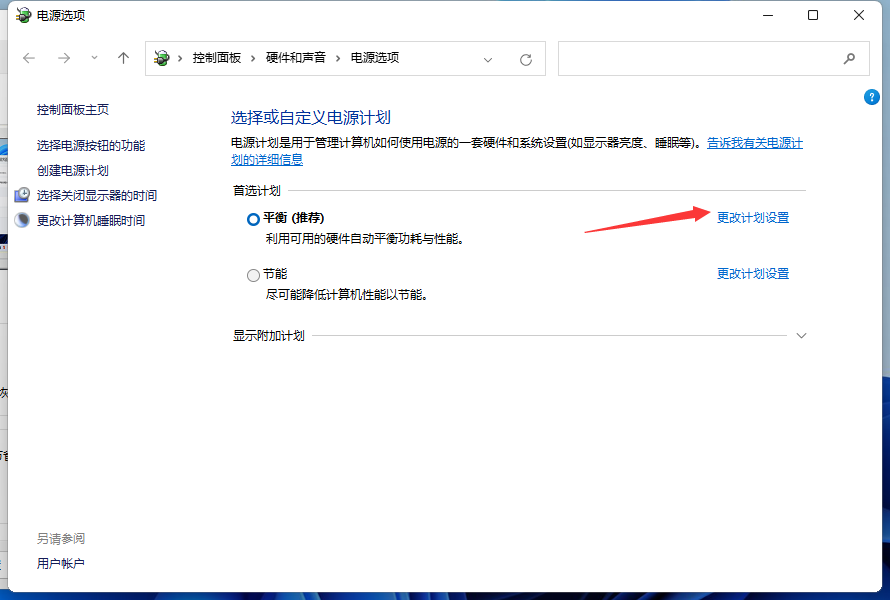Image resolution: width=890 pixels, height=600 pixels.
Task: Go up one folder level arrow
Action: click(124, 58)
